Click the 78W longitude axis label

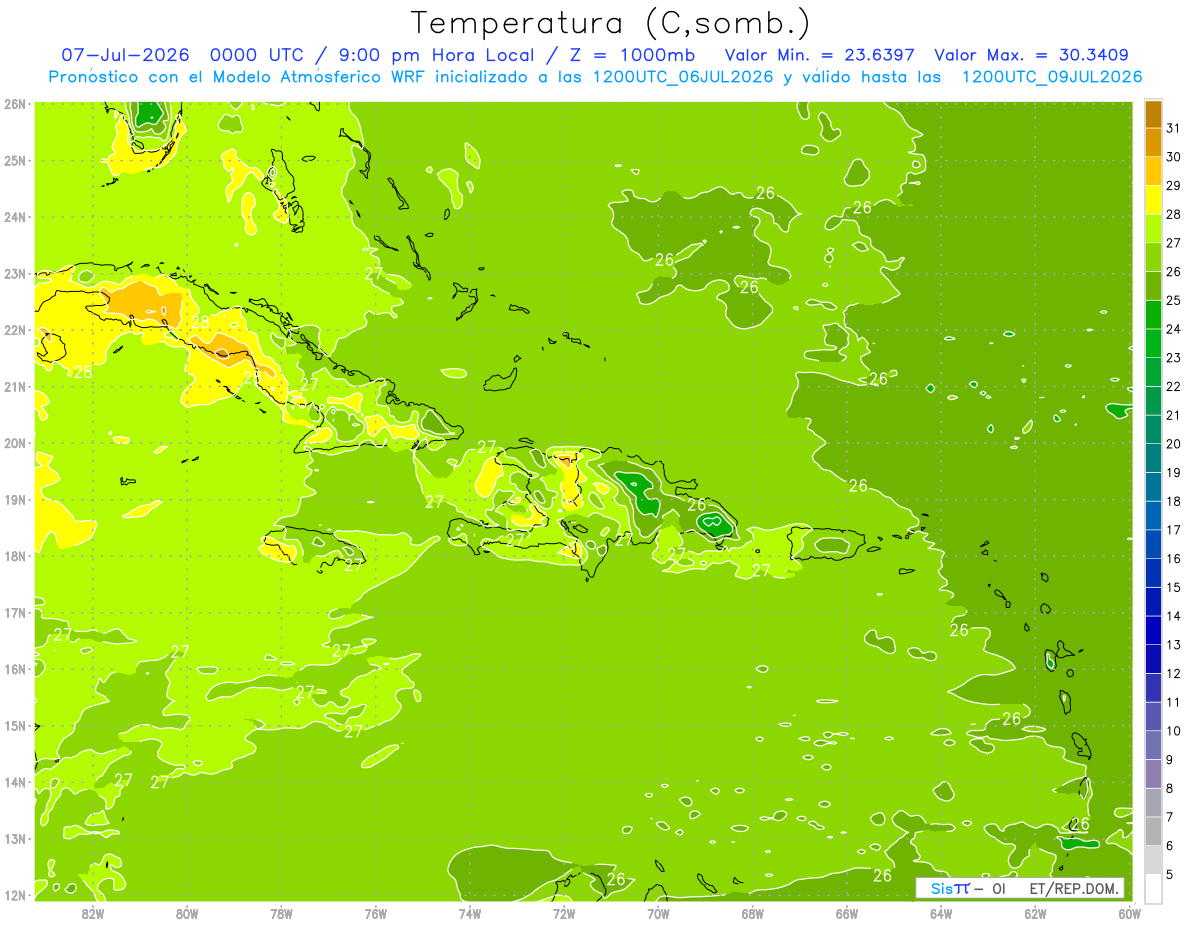[x=281, y=914]
